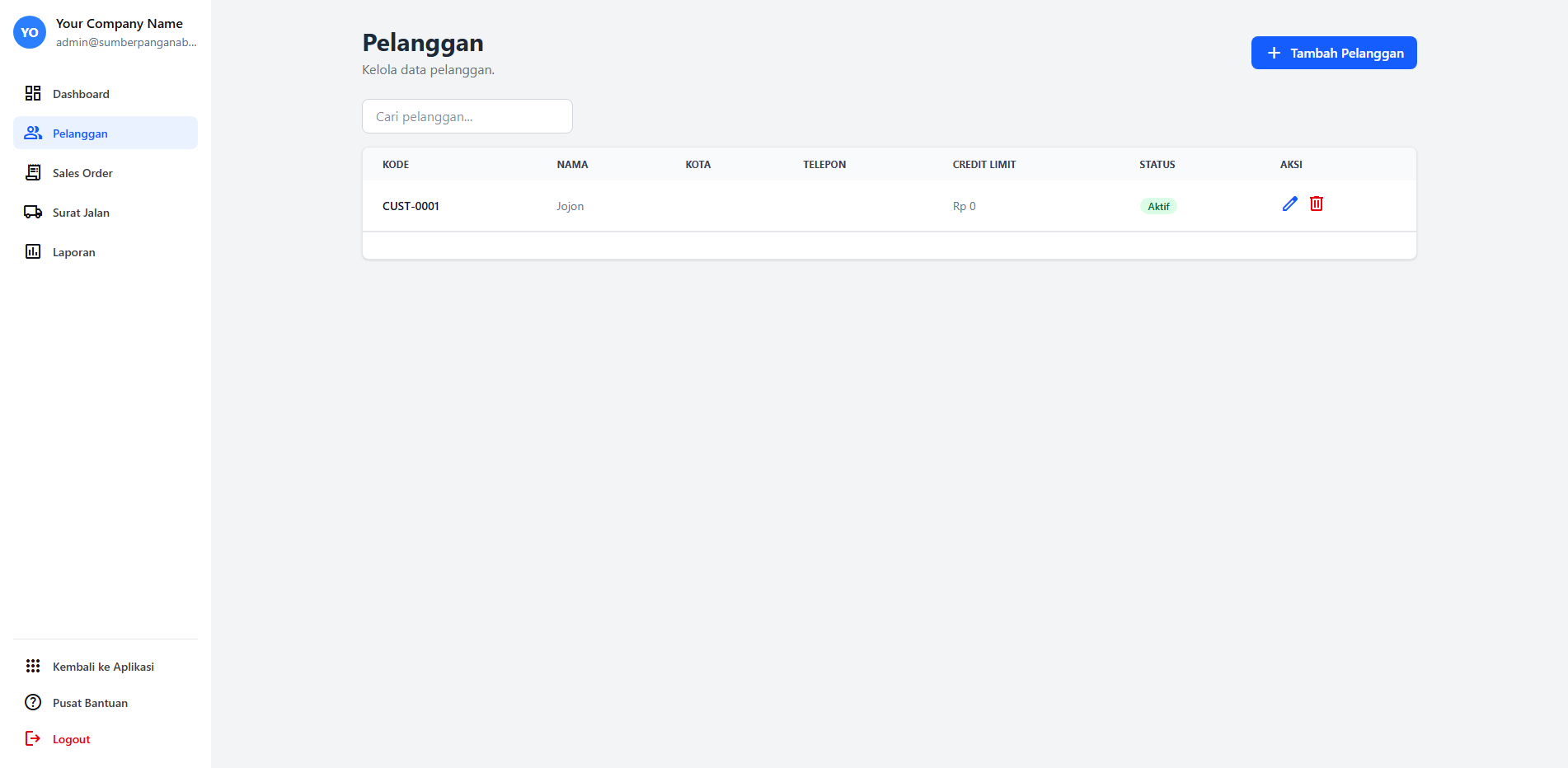Click the customer name Jojon
The height and width of the screenshot is (768, 1568).
[x=570, y=206]
